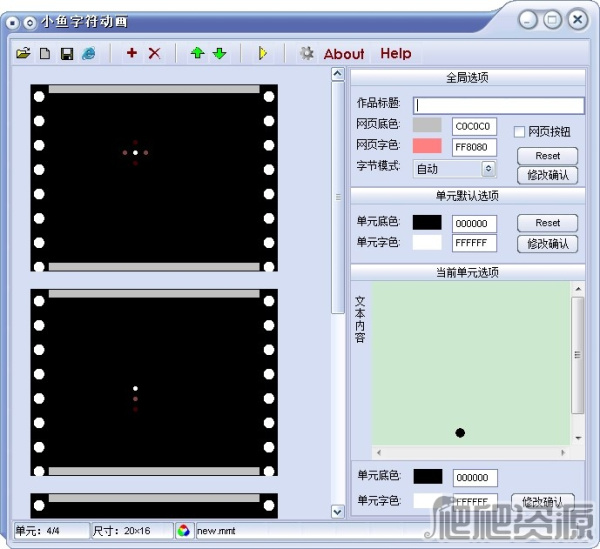Create a new blank document

point(44,54)
